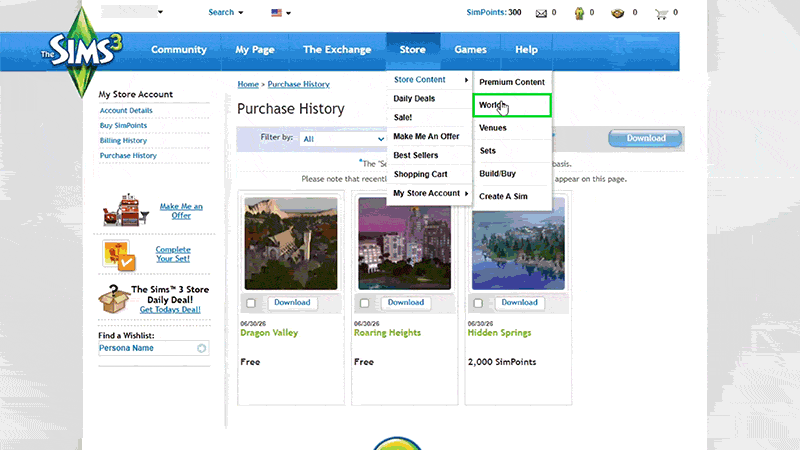Image resolution: width=800 pixels, height=450 pixels.
Task: Open the Billing History link
Action: click(123, 140)
